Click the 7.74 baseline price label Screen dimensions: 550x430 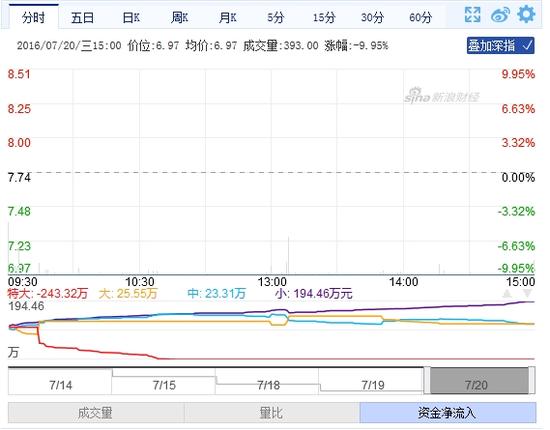tap(19, 177)
